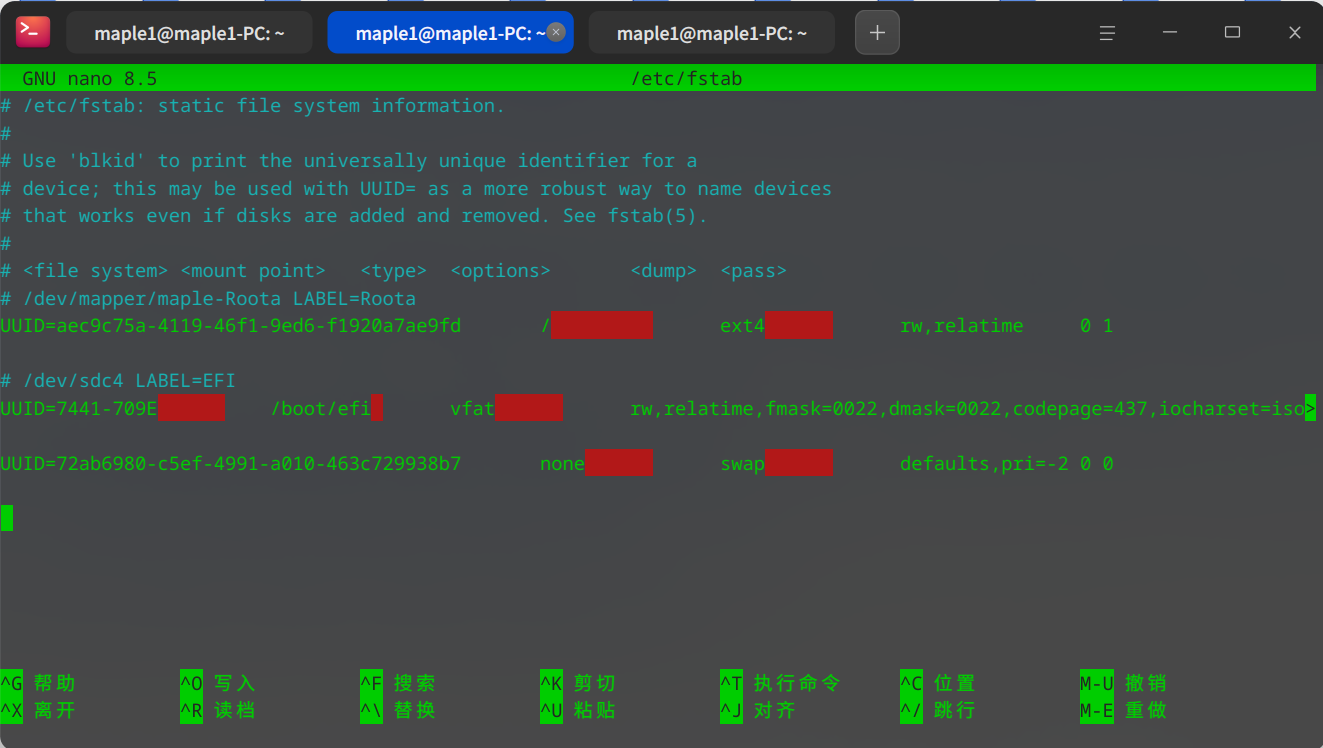Click the '<options>' column header comment

click(x=500, y=271)
